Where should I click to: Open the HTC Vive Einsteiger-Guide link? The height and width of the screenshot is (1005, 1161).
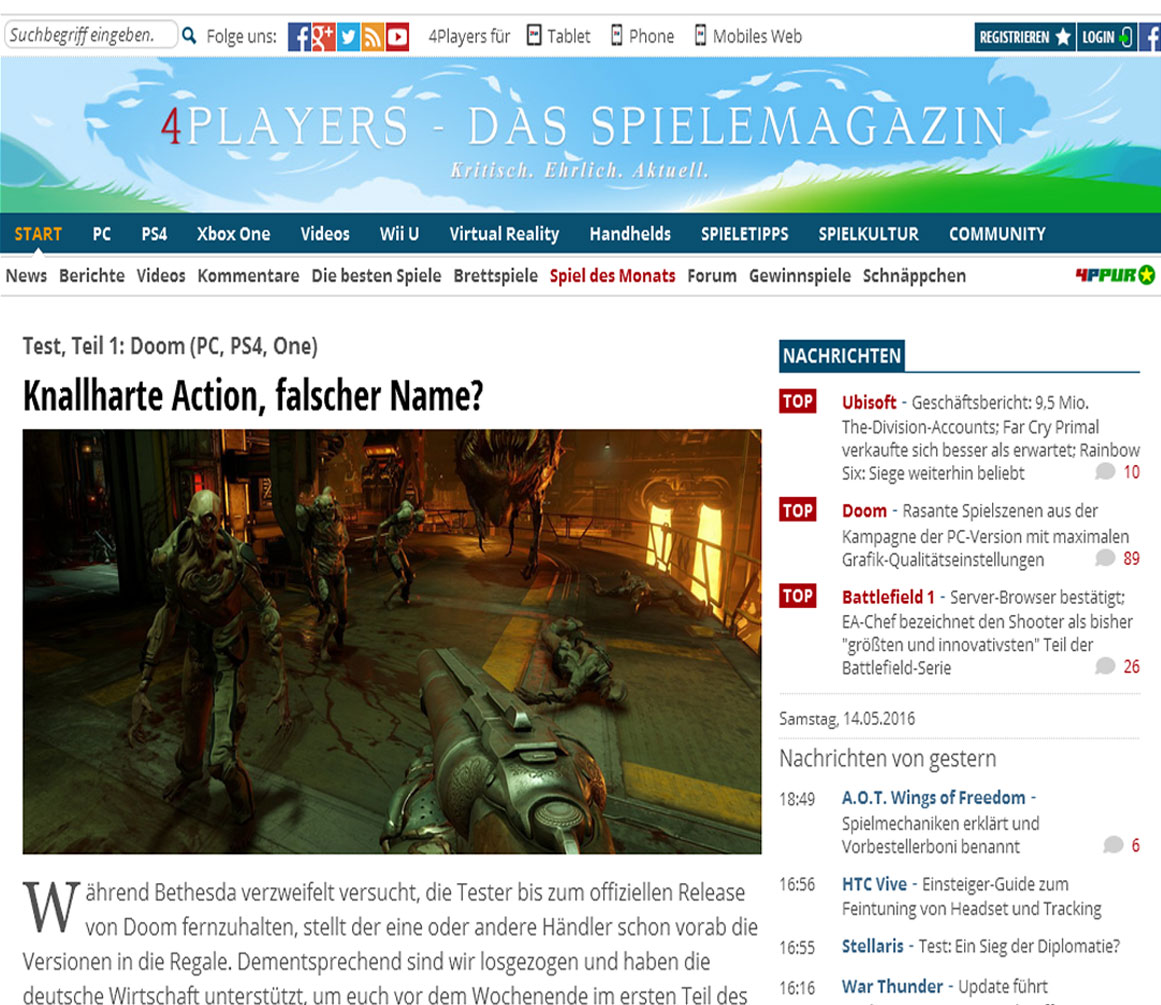click(971, 895)
